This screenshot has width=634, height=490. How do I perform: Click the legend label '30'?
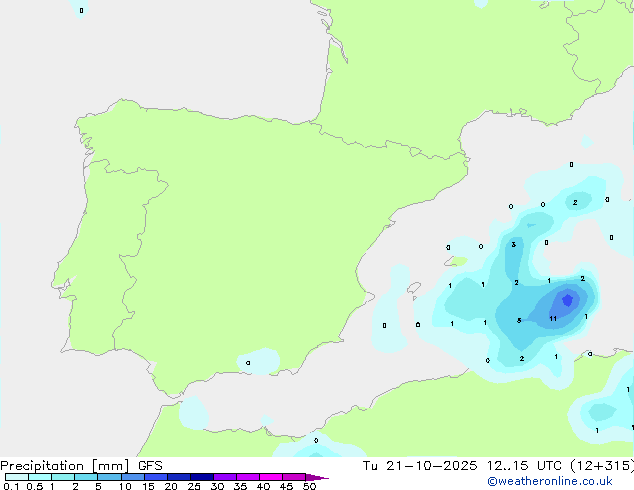(217, 486)
